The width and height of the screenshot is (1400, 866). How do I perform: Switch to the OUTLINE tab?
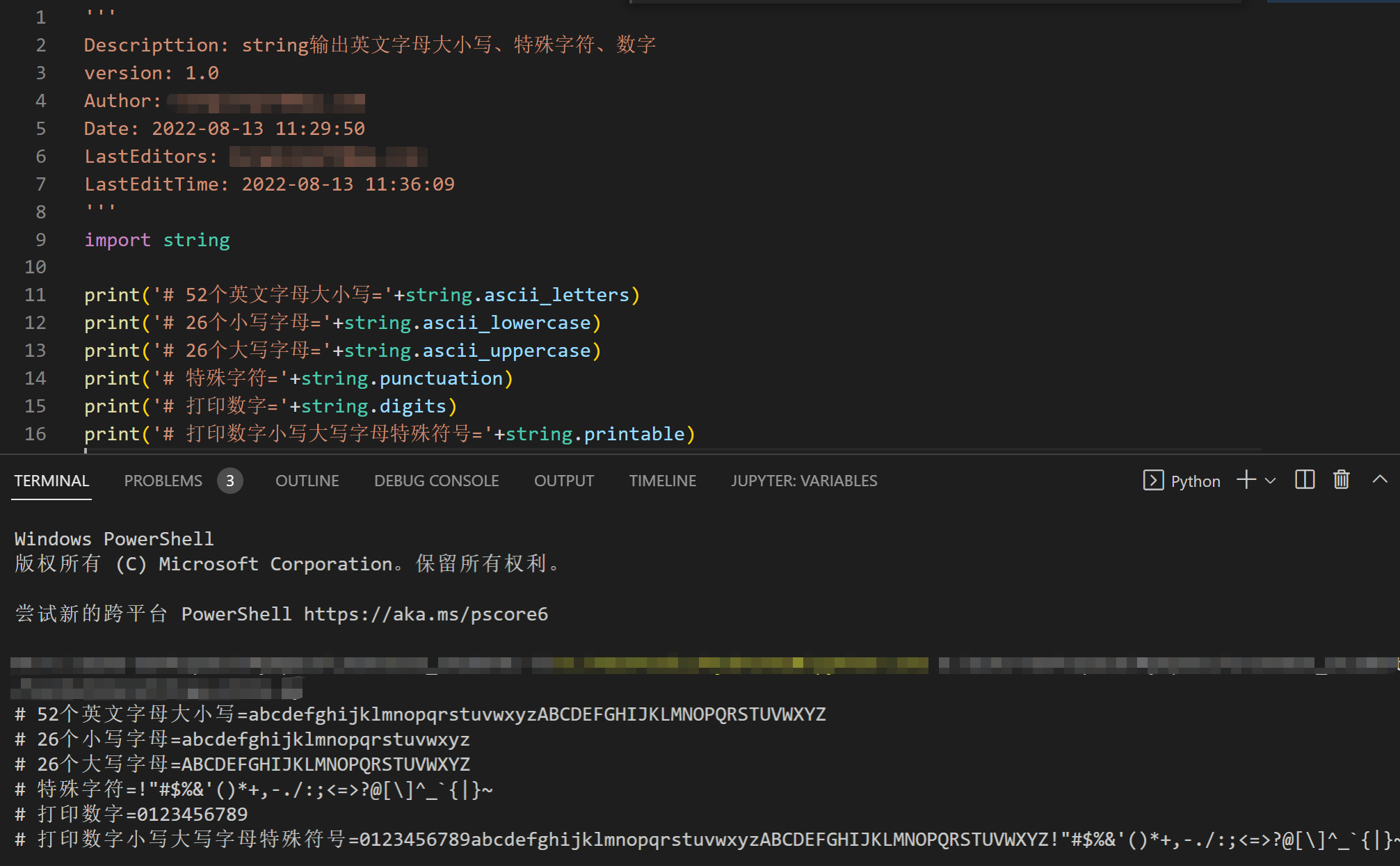(307, 481)
